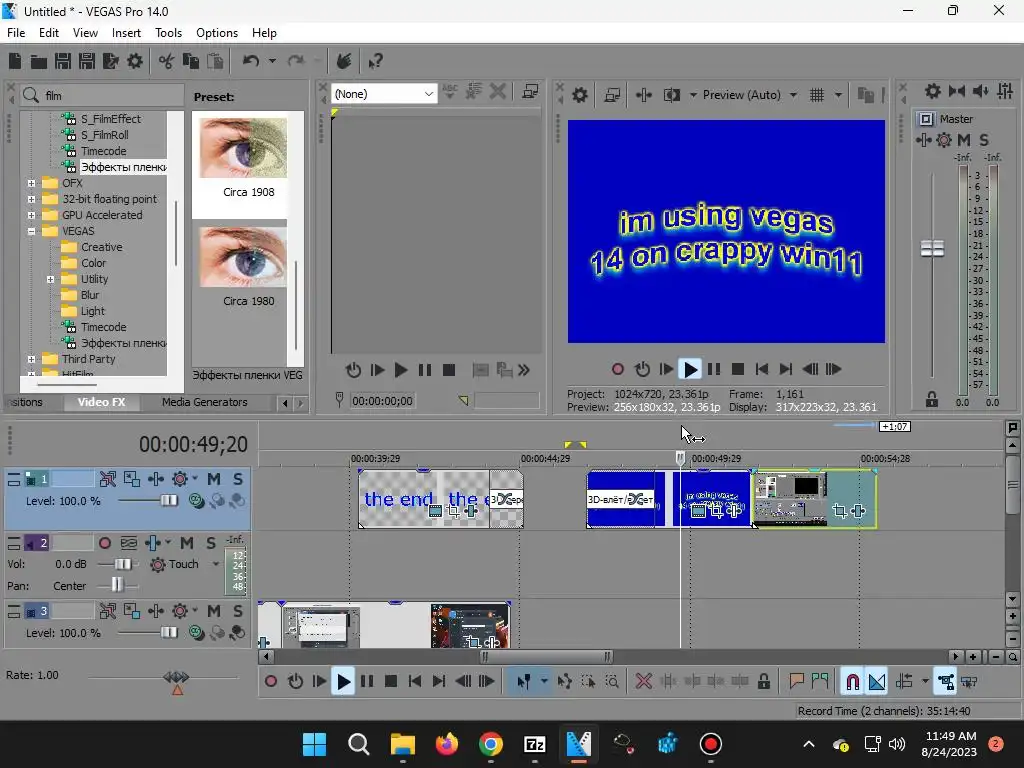Solo video track 1 with S button

click(x=238, y=479)
